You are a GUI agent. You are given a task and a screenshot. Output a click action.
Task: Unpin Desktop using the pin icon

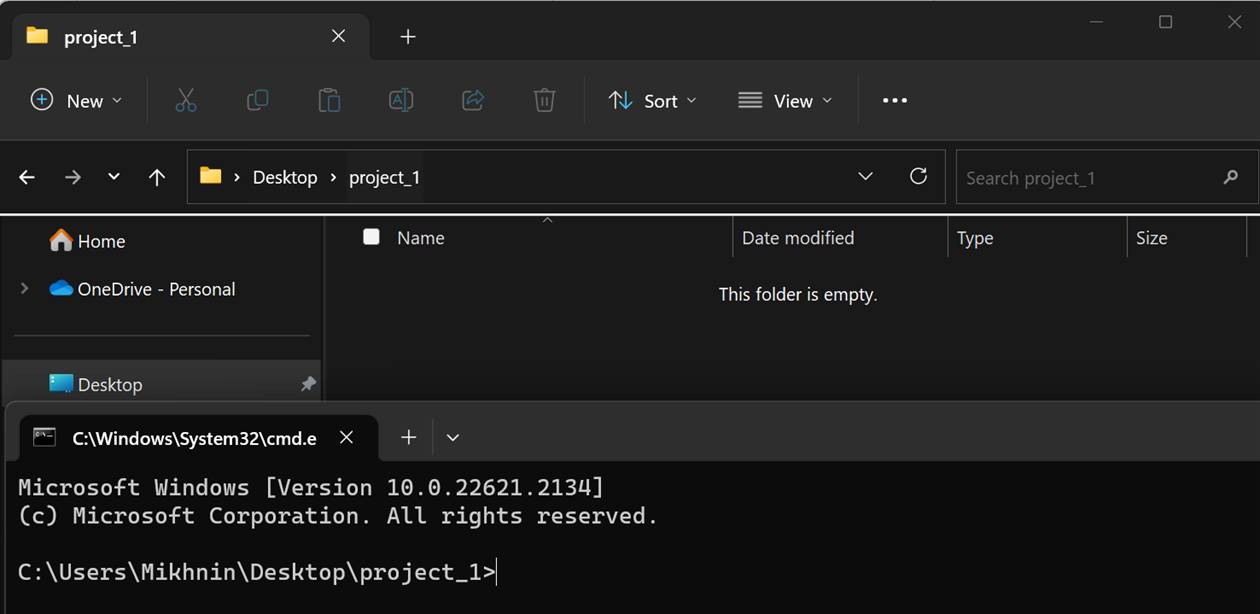coord(308,384)
